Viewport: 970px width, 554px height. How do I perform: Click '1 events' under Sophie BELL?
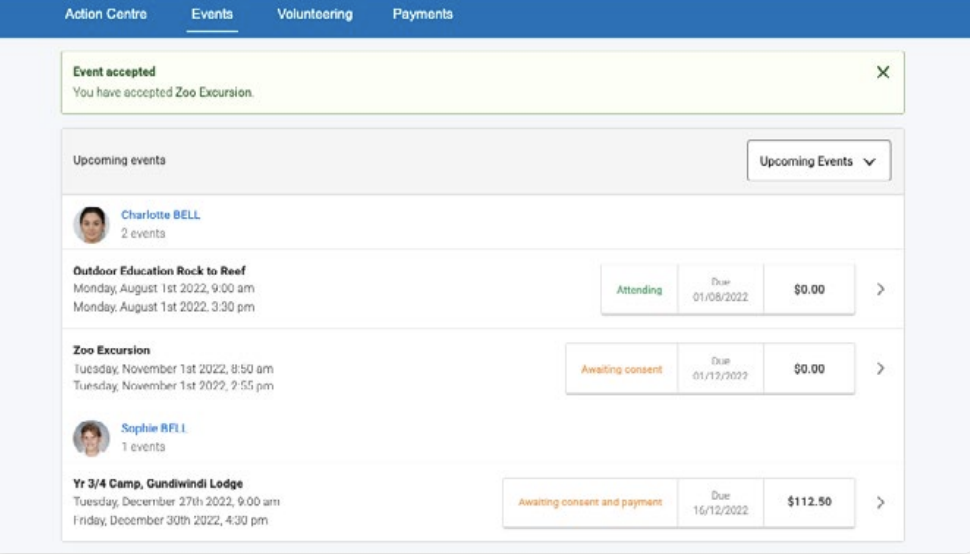point(143,446)
